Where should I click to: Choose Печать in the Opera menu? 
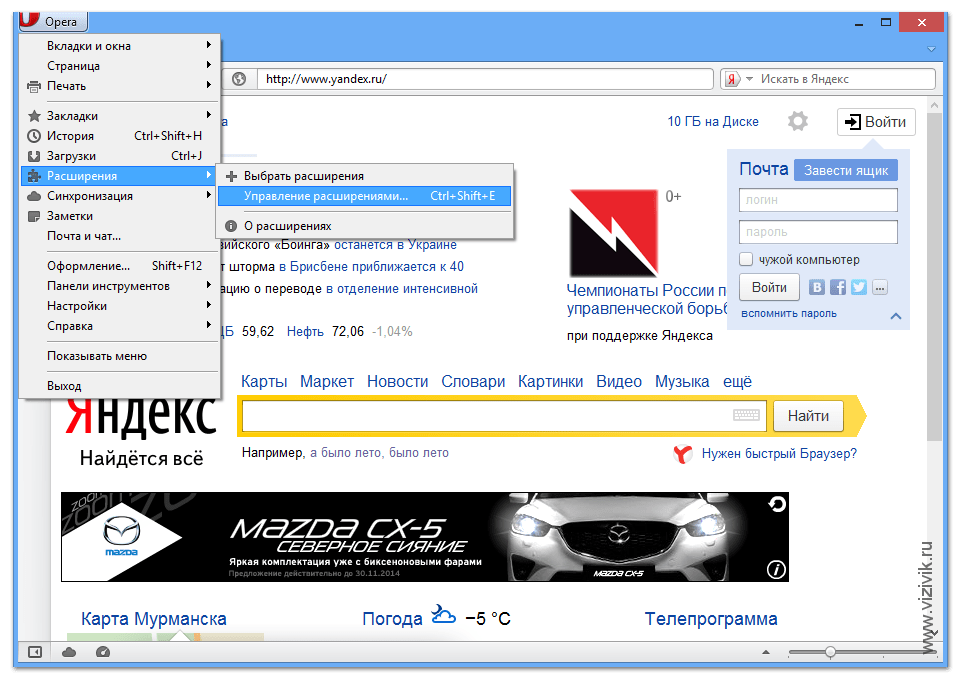pyautogui.click(x=120, y=86)
